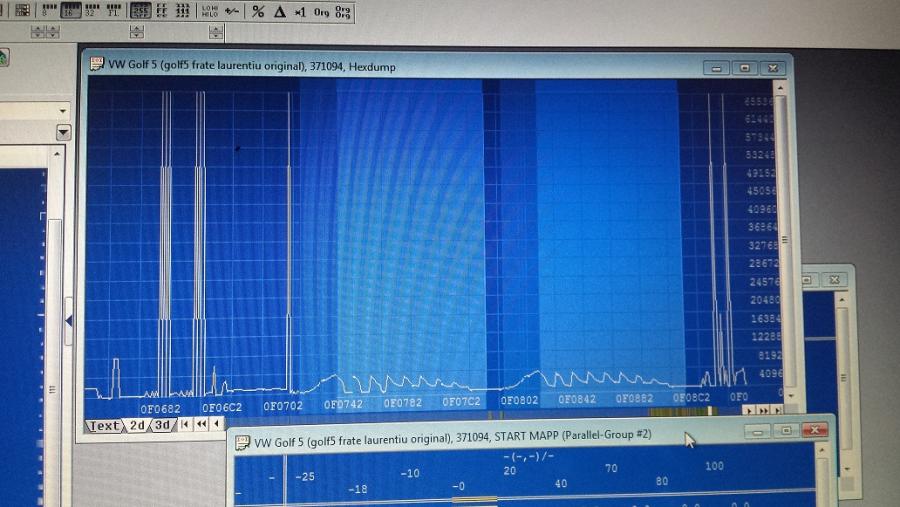Expand the dropdown arrow in left panel

(64, 133)
